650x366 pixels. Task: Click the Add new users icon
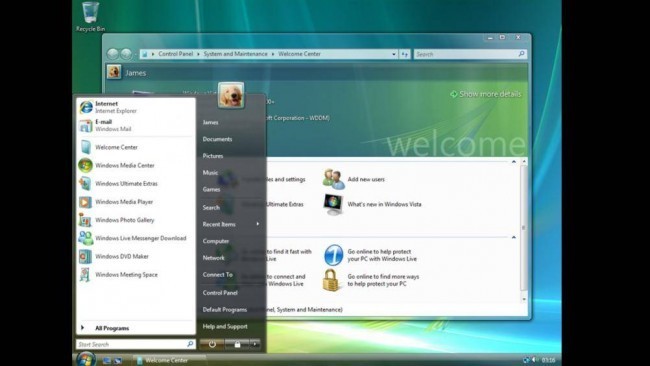coord(333,179)
